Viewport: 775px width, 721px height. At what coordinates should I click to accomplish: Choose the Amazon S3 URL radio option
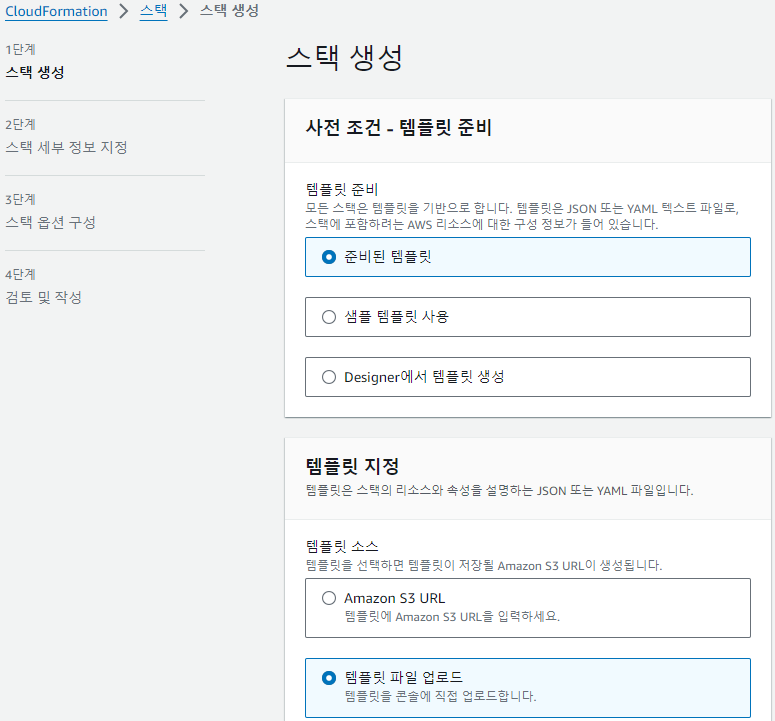click(527, 608)
